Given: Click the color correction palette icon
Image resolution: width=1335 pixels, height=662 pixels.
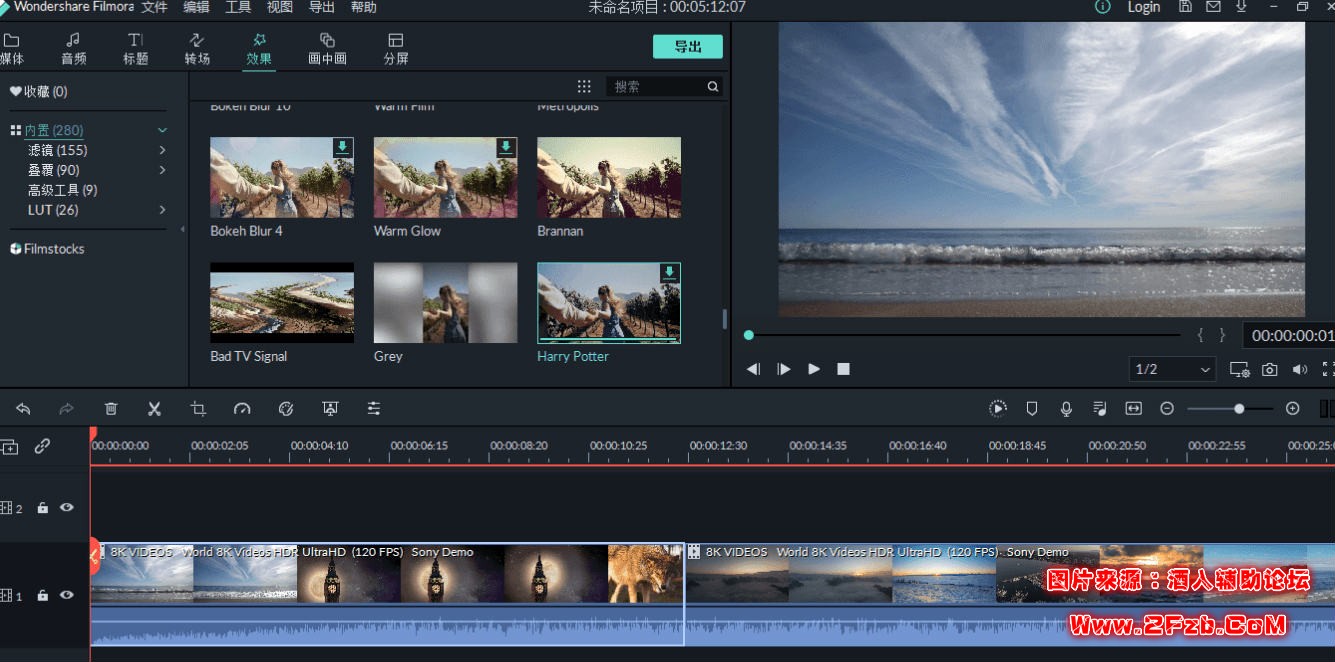Looking at the screenshot, I should (x=286, y=408).
